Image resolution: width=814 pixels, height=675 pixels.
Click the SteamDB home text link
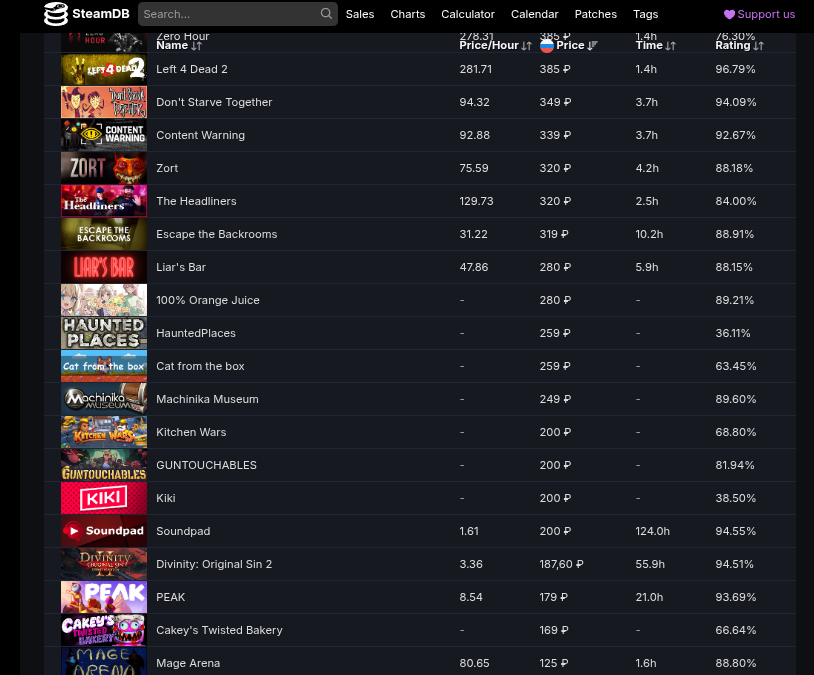[x=101, y=14]
